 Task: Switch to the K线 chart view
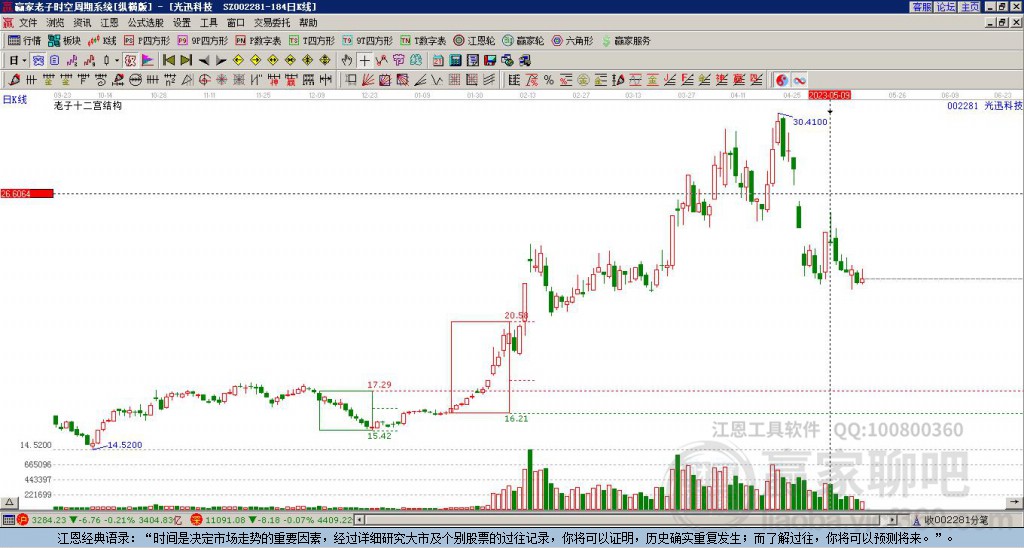pos(102,40)
